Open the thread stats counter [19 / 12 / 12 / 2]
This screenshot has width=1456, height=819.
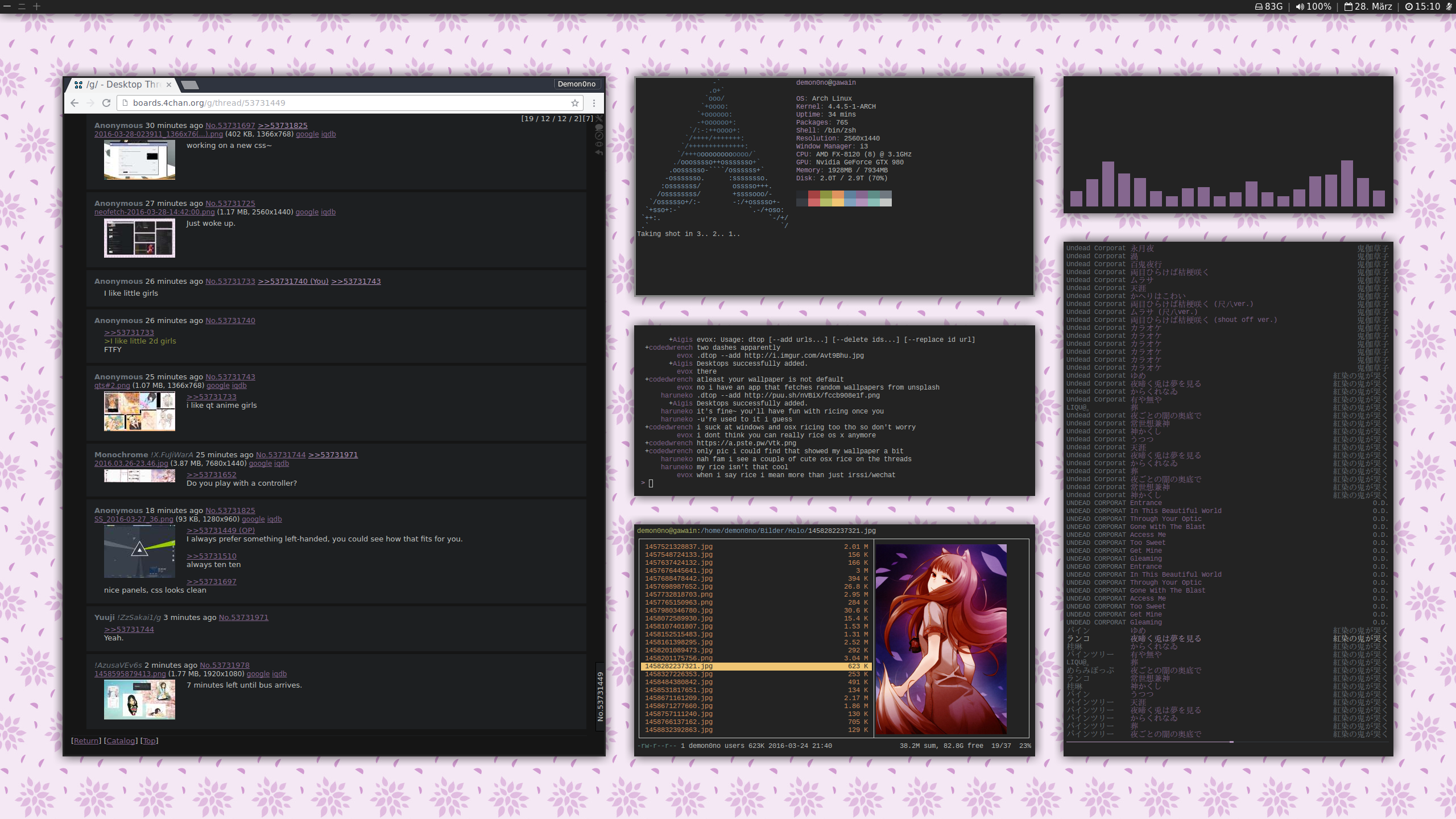[551, 118]
